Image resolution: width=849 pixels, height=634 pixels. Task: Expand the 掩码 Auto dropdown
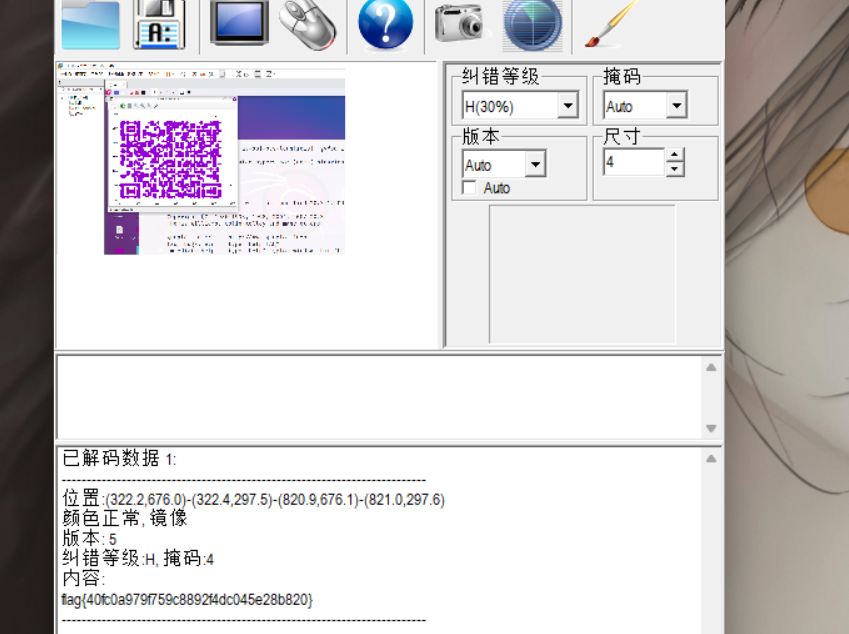677,106
